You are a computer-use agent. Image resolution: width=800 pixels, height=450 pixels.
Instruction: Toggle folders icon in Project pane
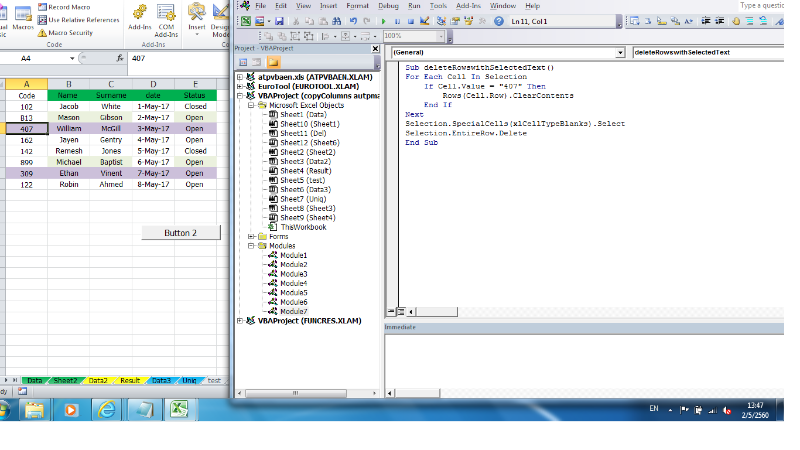[273, 63]
